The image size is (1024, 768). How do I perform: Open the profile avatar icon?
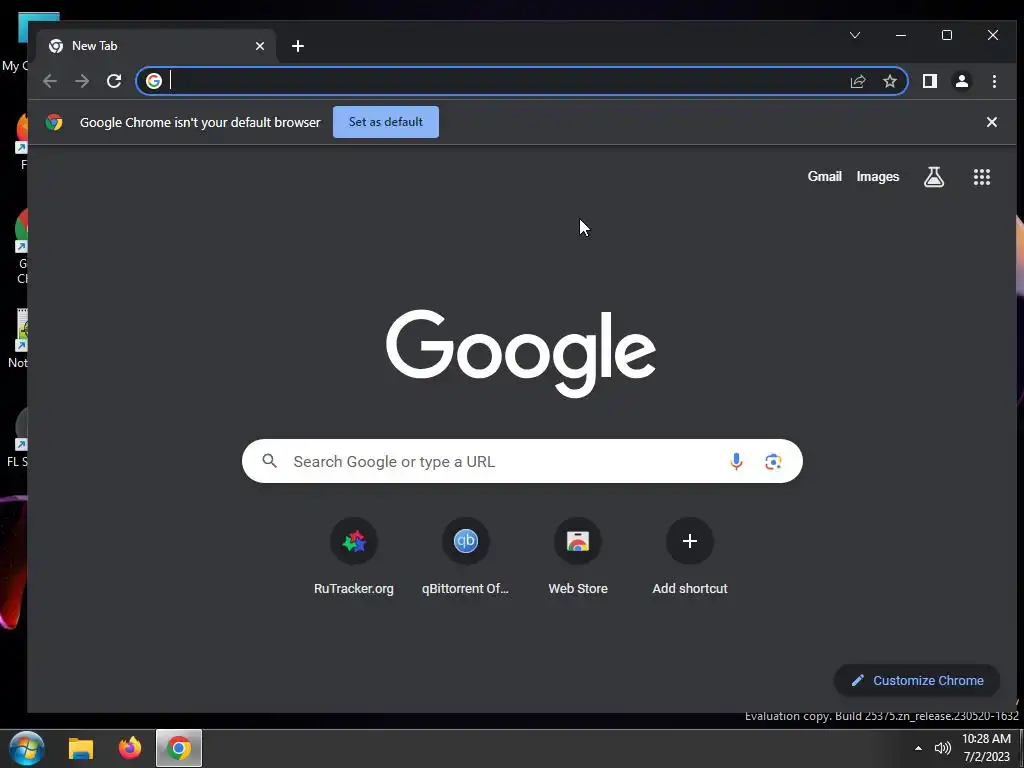[x=961, y=81]
